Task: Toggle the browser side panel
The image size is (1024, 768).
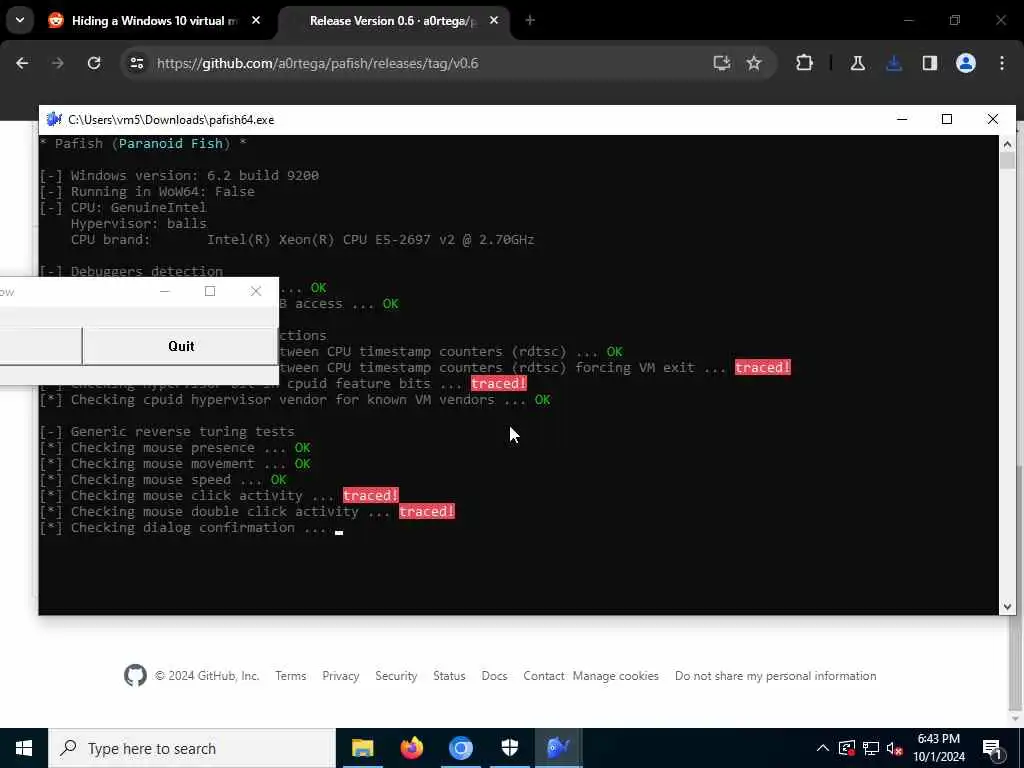Action: pyautogui.click(x=930, y=63)
